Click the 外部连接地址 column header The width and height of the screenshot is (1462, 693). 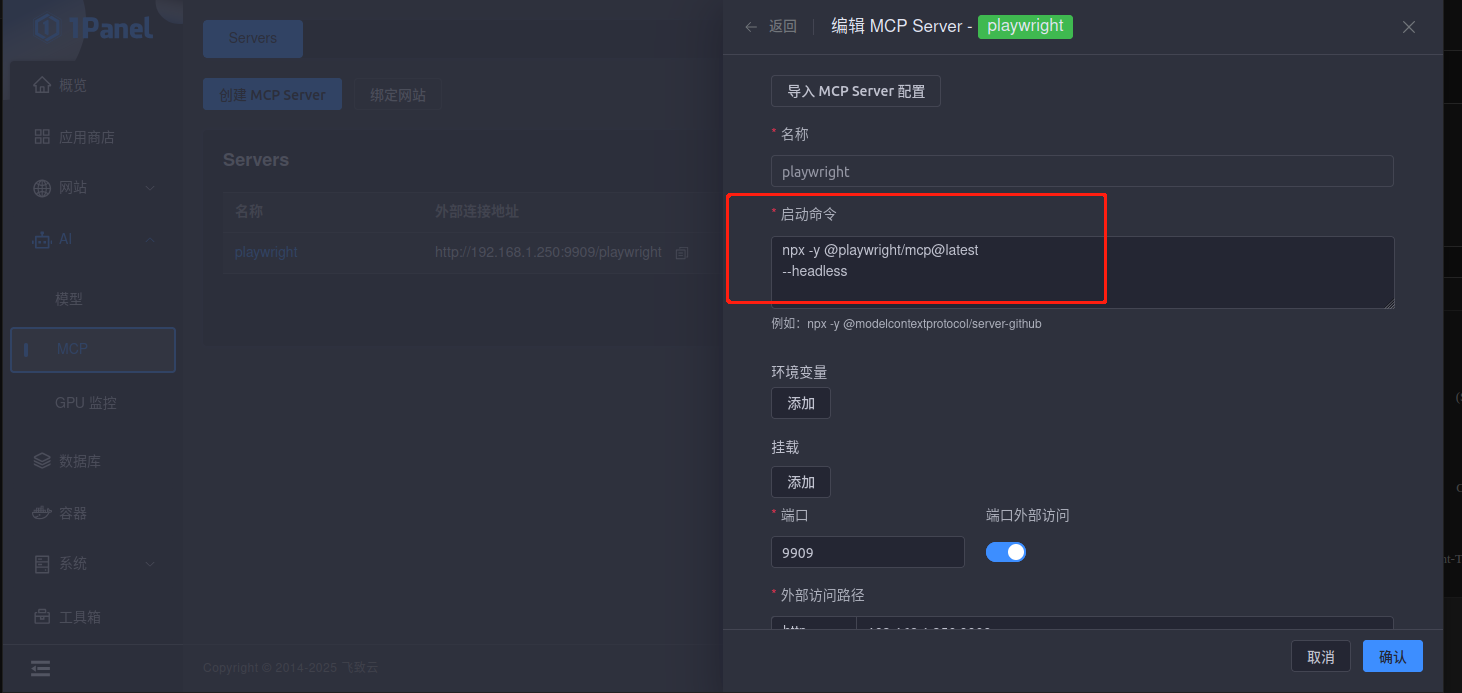click(476, 212)
